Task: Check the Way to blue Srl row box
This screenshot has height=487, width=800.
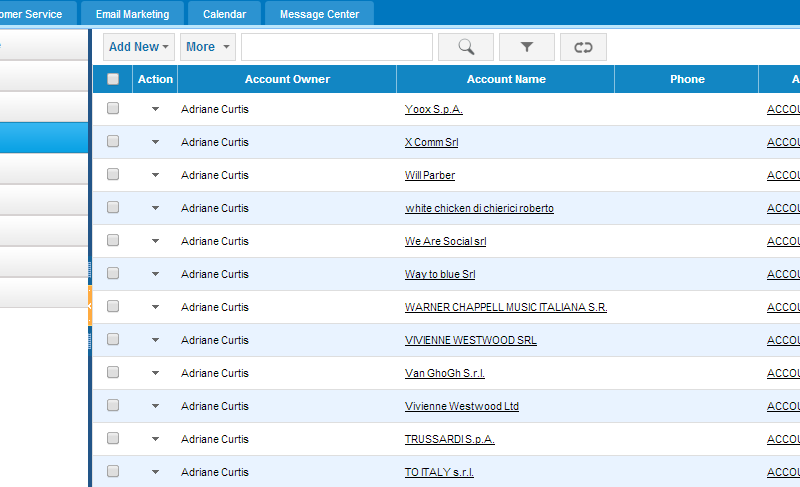Action: (x=113, y=273)
